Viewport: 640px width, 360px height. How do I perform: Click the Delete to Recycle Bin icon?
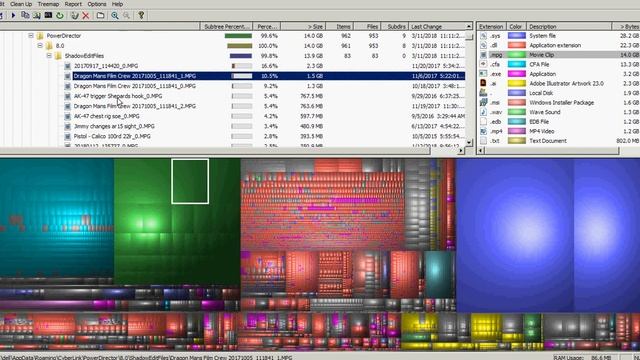[74, 16]
